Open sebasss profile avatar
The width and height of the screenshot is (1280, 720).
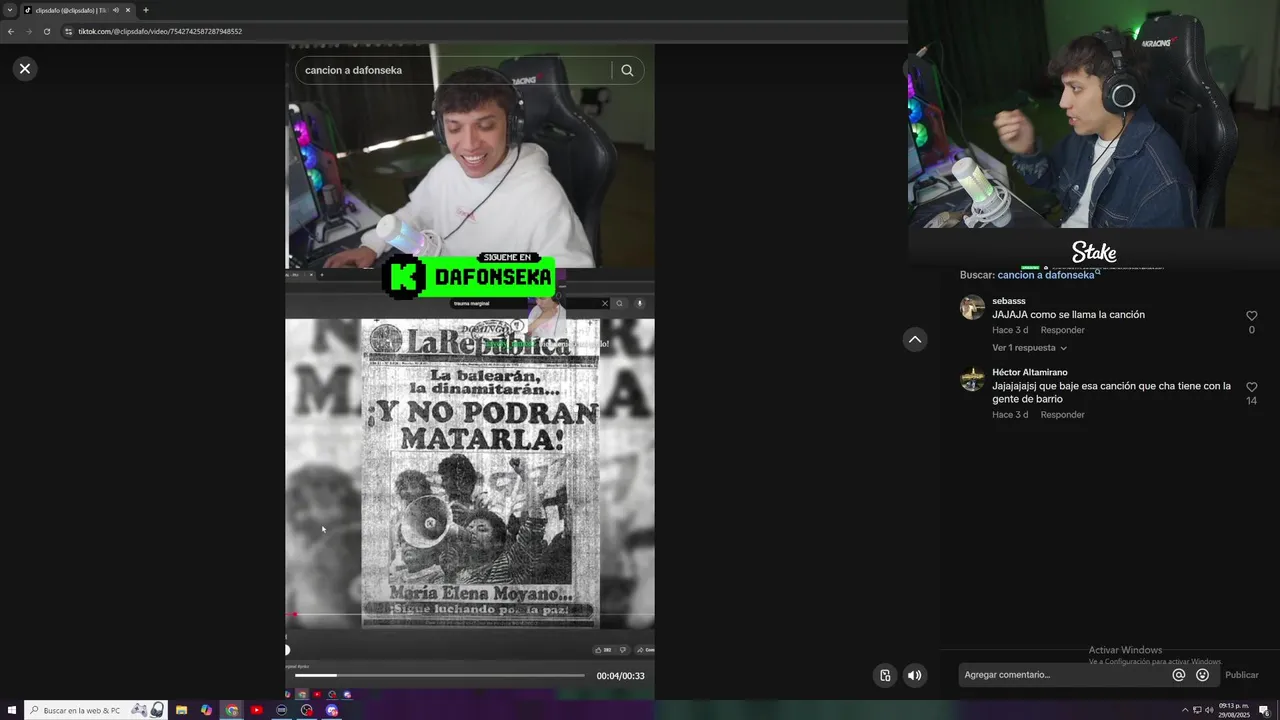tap(972, 307)
